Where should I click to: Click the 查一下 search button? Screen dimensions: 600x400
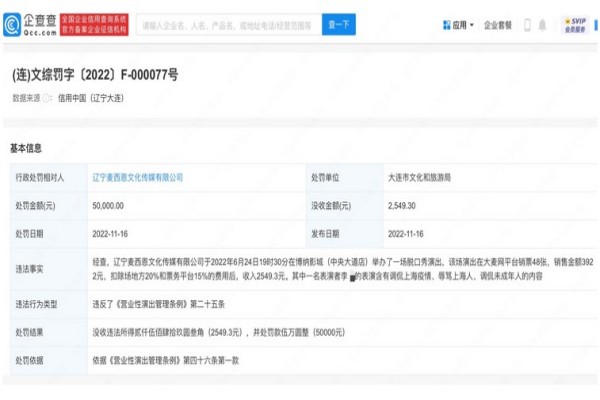pyautogui.click(x=339, y=25)
